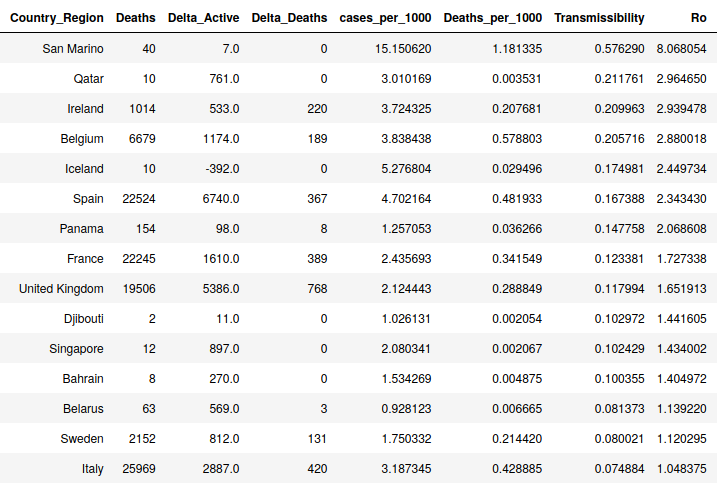This screenshot has height=483, width=717.
Task: Select the Transmissibility column header
Action: [x=599, y=18]
